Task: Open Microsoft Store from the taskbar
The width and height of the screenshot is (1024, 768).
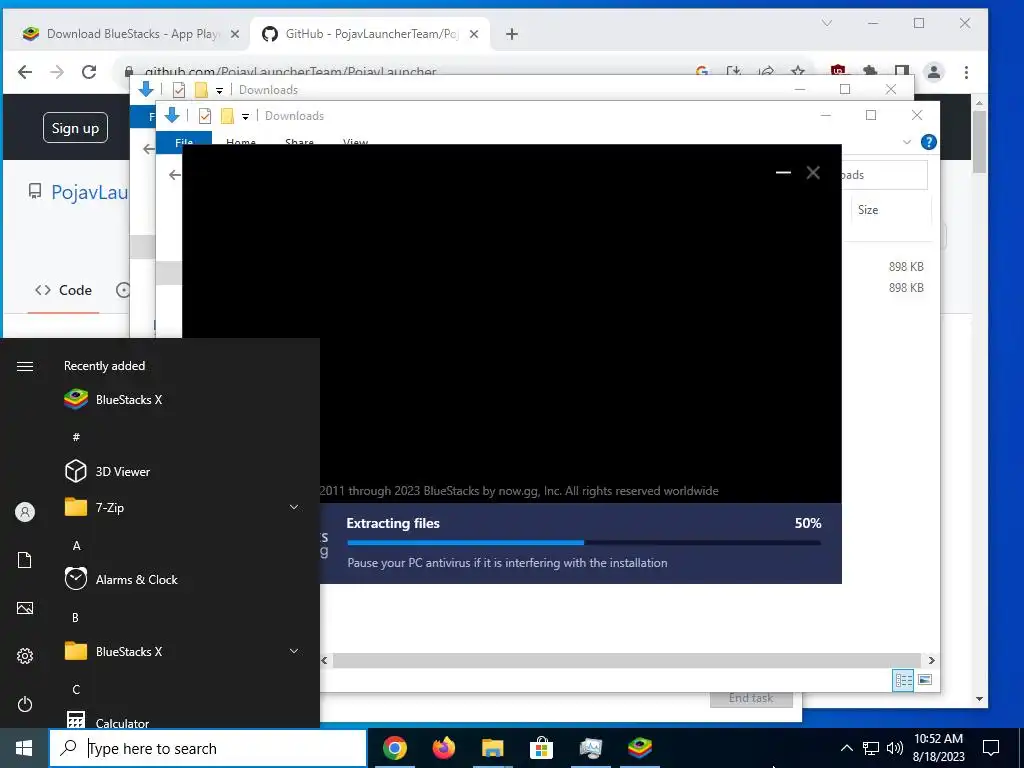Action: point(541,748)
